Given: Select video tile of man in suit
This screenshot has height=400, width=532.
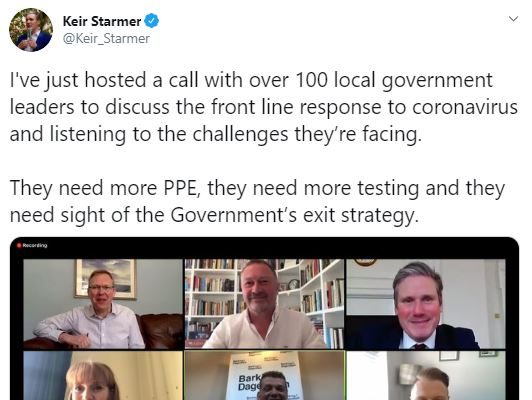Looking at the screenshot, I should (425, 304).
